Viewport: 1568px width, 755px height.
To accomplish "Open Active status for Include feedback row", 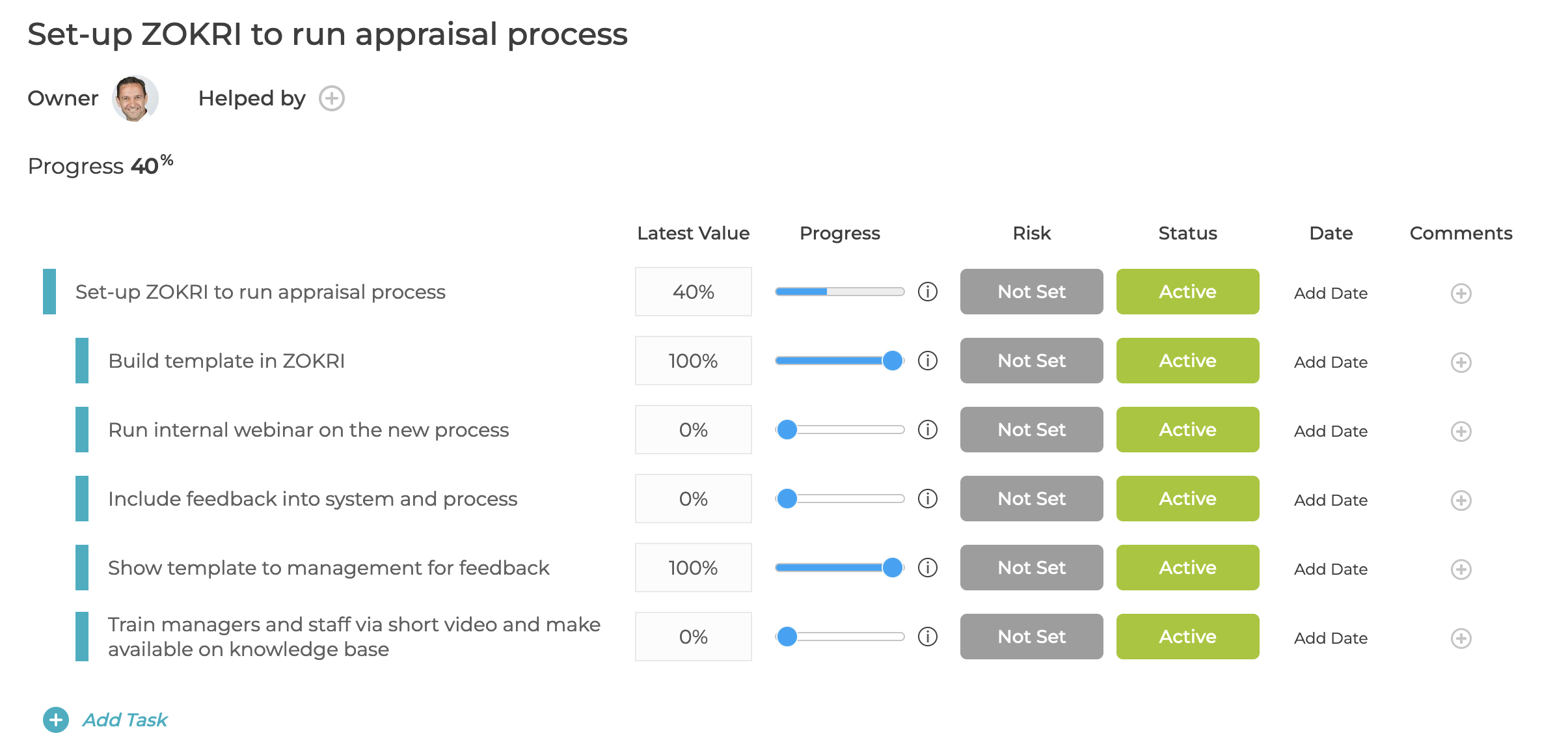I will tap(1188, 499).
